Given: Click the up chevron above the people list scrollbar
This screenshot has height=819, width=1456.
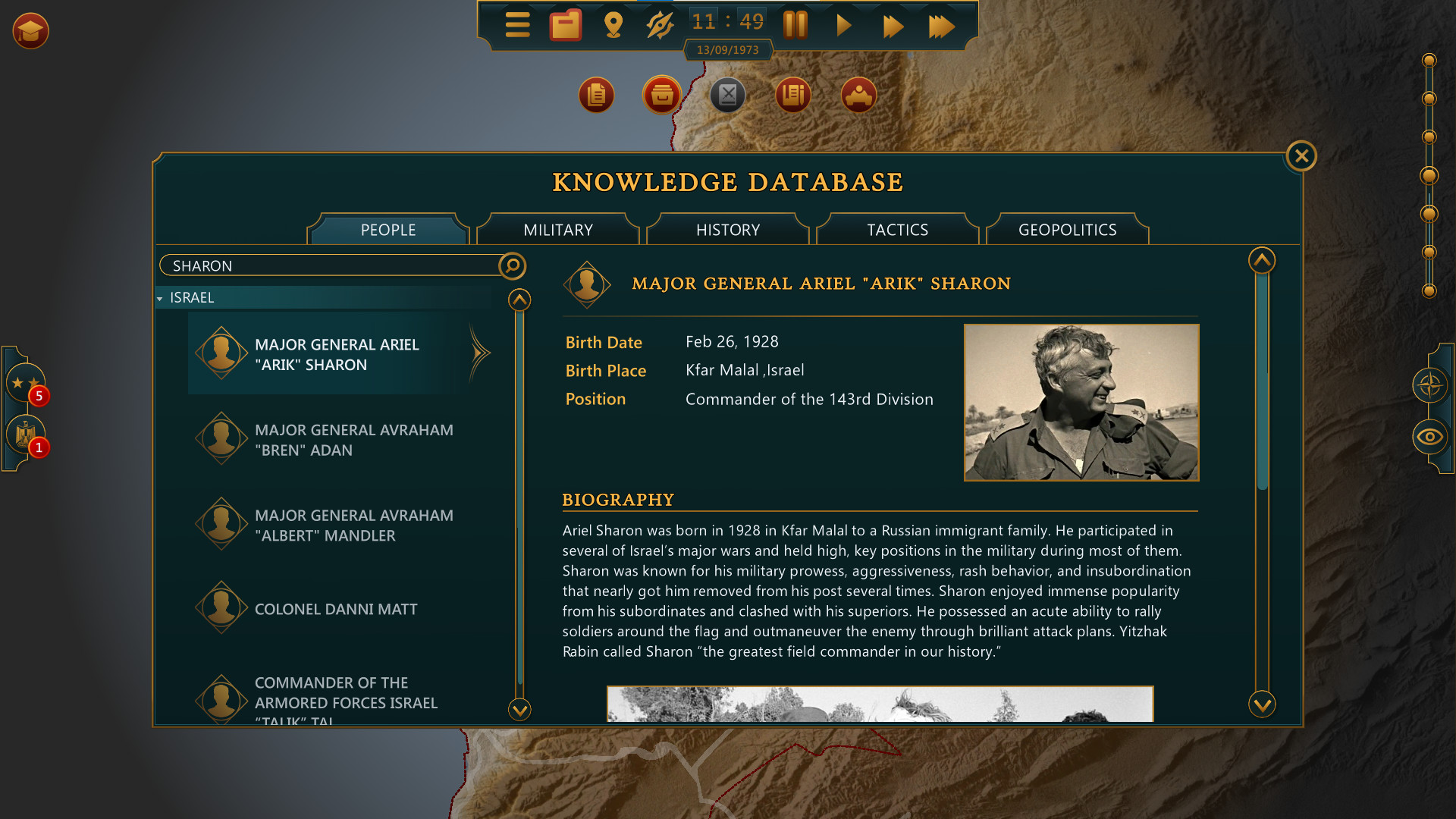Looking at the screenshot, I should click(519, 300).
